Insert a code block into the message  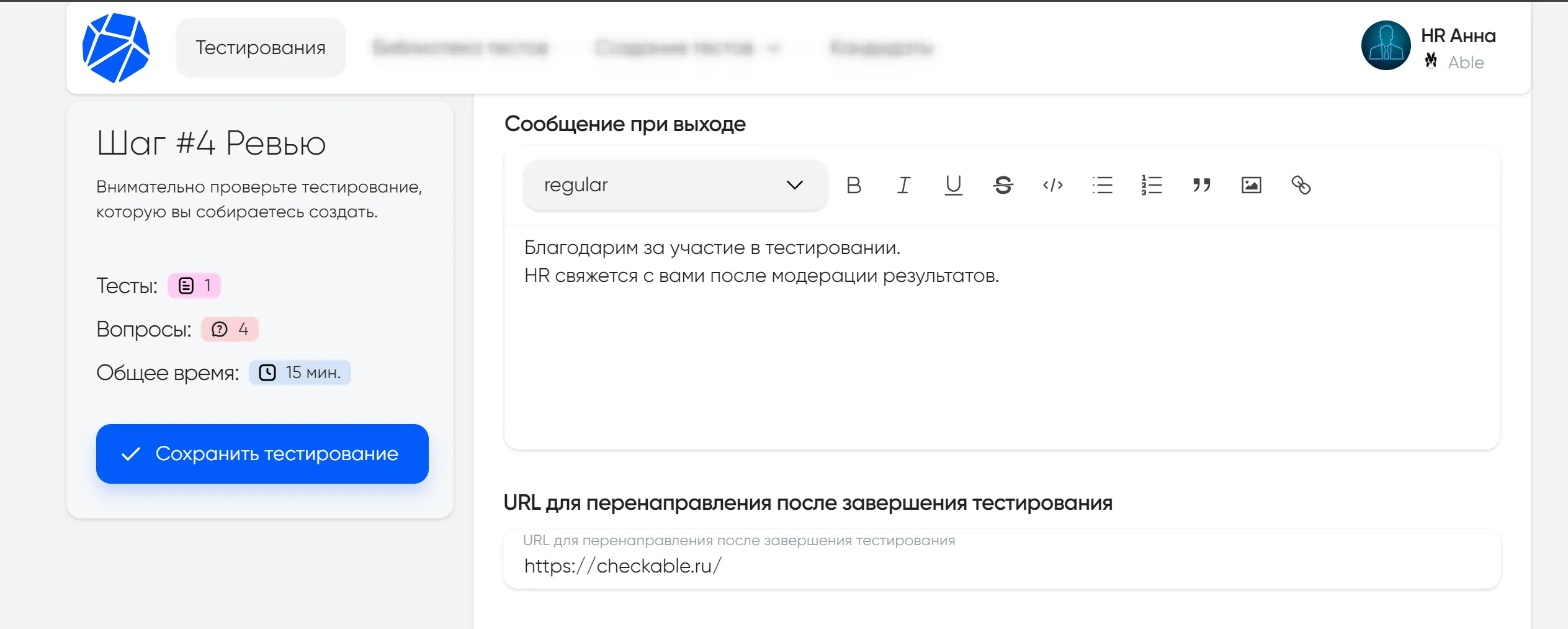[1053, 185]
